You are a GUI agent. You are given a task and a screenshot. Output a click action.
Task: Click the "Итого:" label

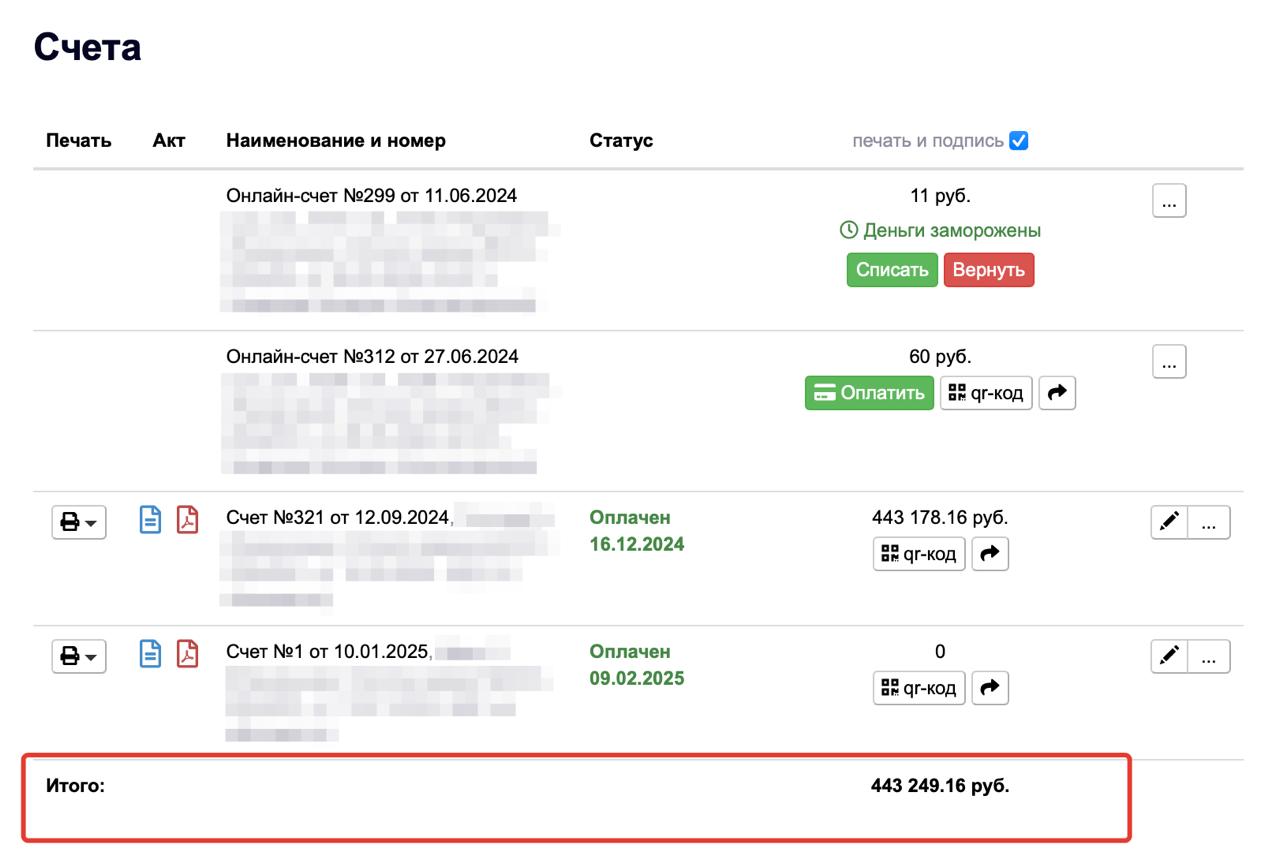[76, 786]
